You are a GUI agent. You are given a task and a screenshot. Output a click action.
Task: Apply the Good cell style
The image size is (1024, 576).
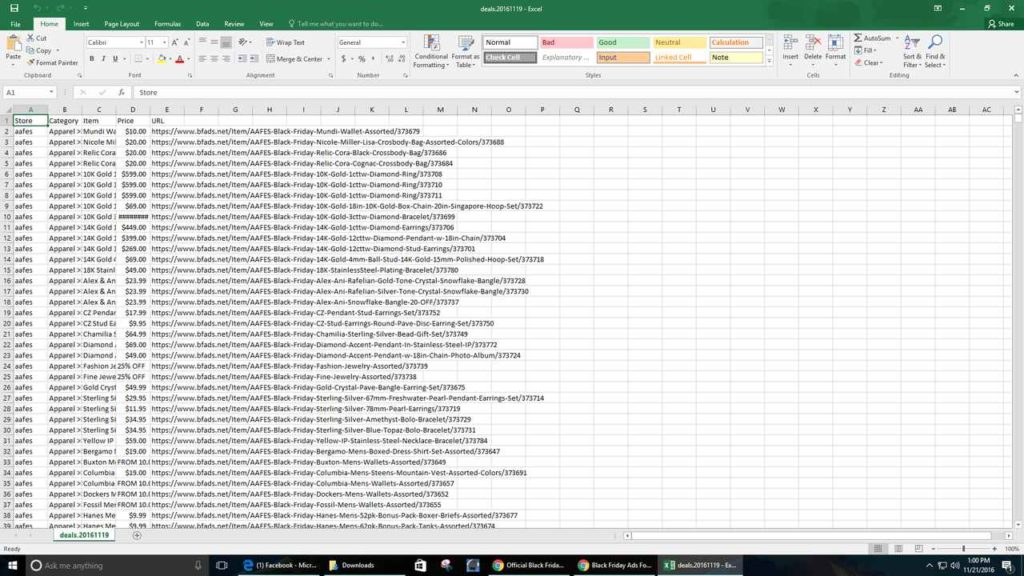point(623,42)
